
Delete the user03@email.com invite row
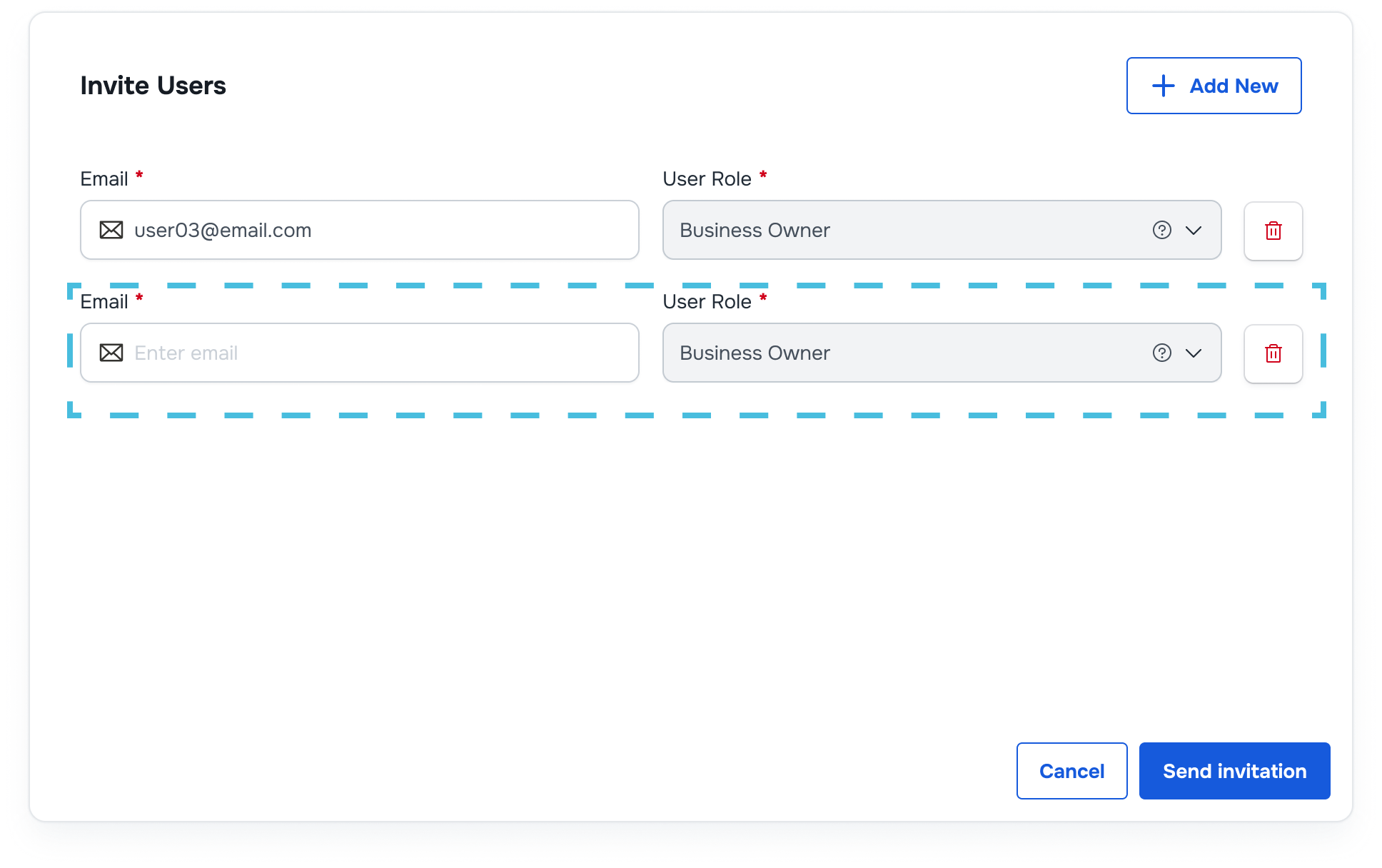pyautogui.click(x=1273, y=231)
